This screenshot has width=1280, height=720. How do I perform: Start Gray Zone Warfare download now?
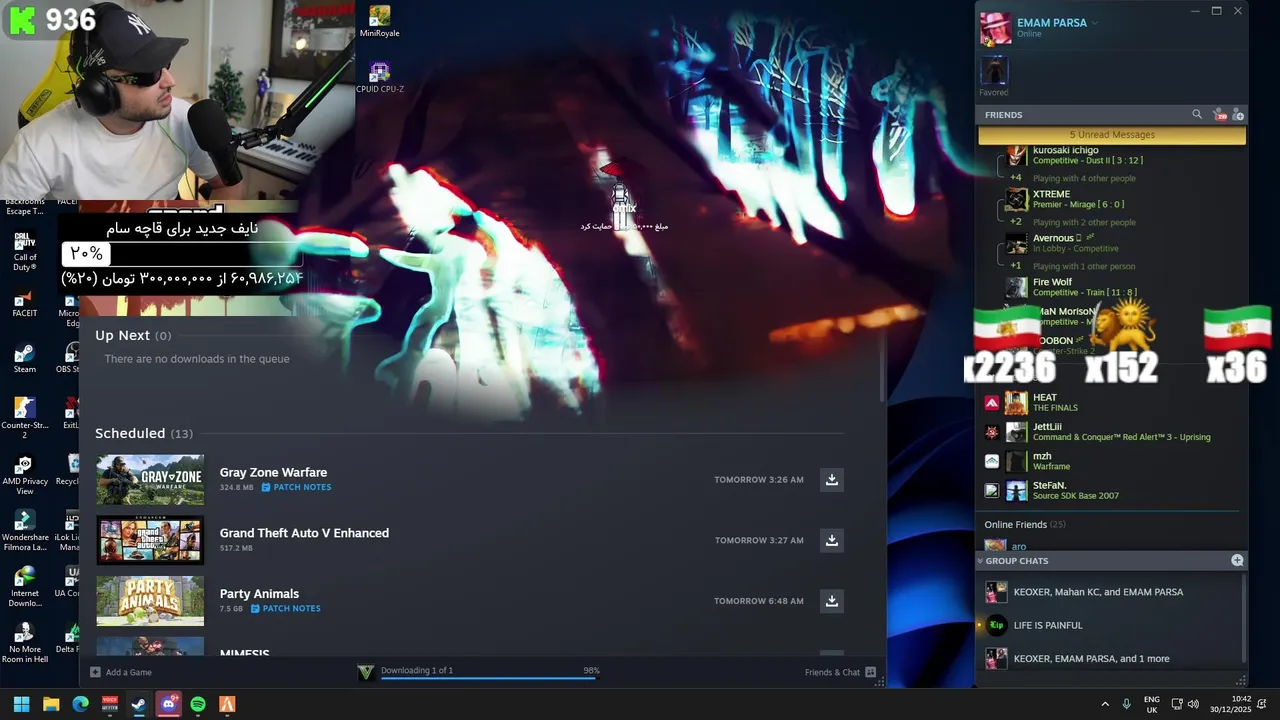(x=831, y=480)
